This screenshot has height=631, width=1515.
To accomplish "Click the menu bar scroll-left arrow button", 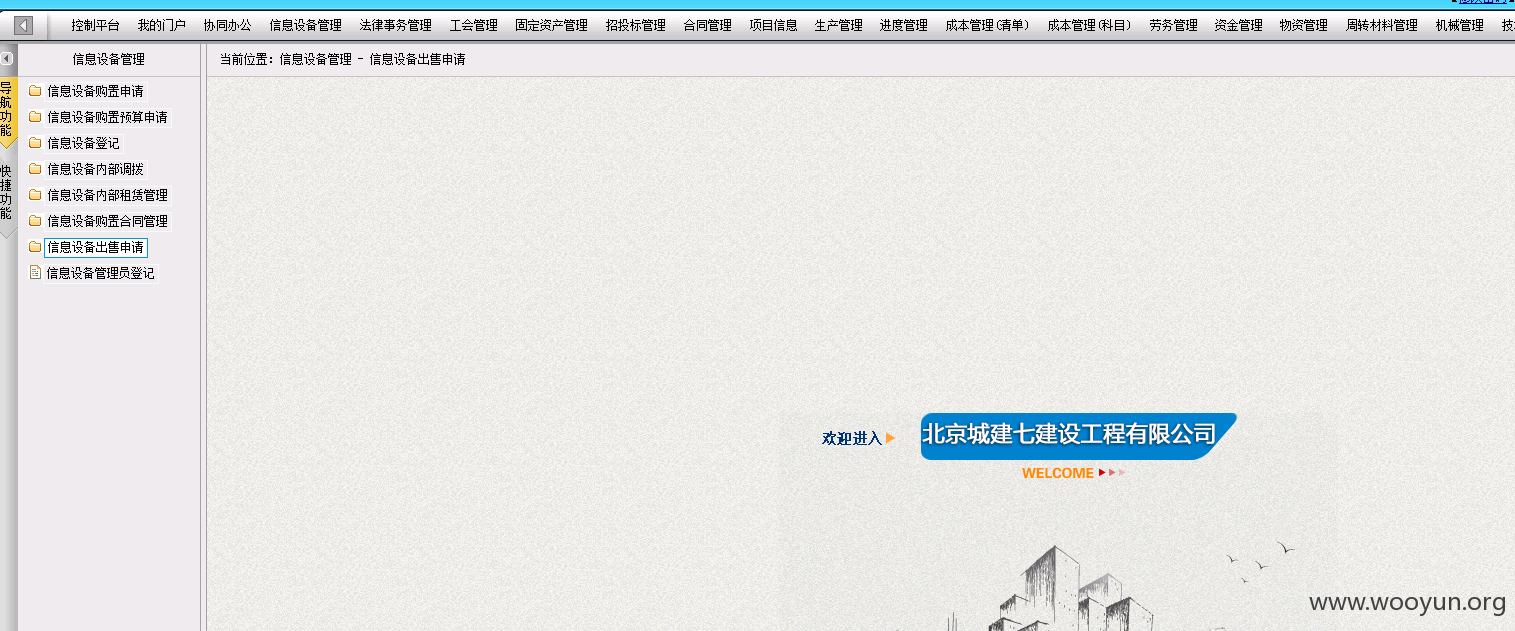I will pos(23,26).
